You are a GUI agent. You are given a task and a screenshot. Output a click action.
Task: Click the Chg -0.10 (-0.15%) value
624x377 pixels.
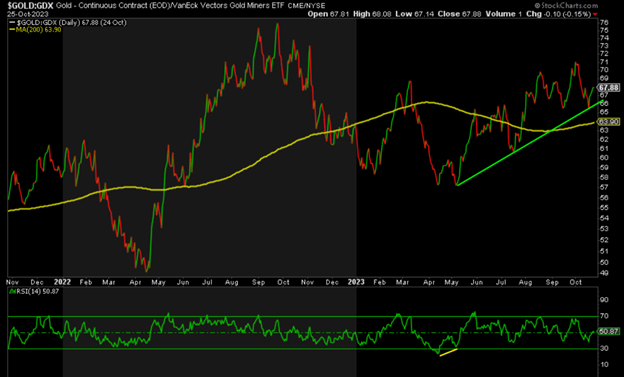click(559, 14)
